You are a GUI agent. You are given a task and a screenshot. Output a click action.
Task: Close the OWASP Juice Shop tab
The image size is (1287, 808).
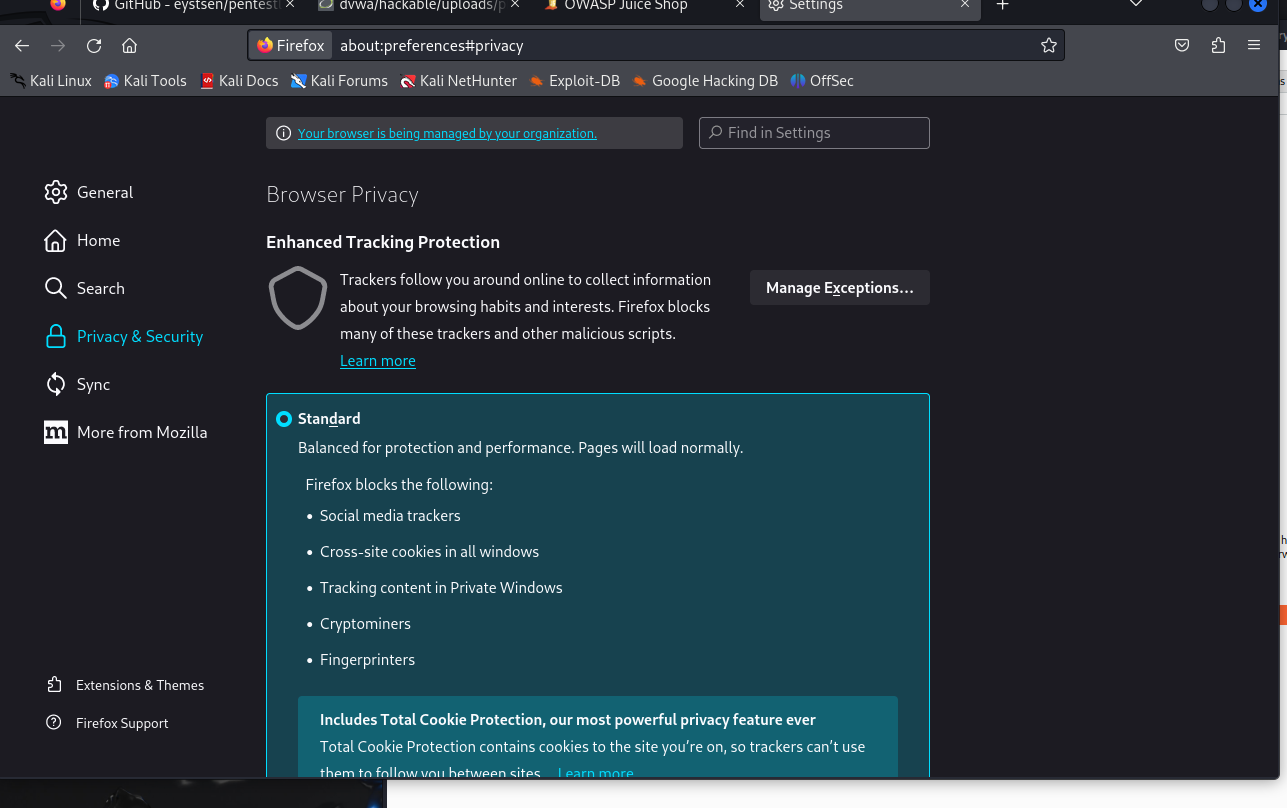tap(740, 6)
